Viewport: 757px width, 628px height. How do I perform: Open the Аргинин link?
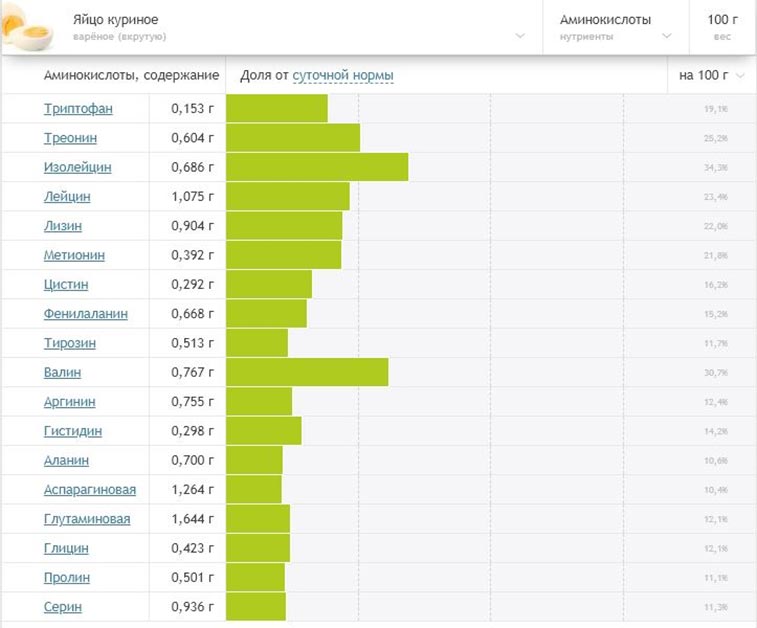[70, 402]
